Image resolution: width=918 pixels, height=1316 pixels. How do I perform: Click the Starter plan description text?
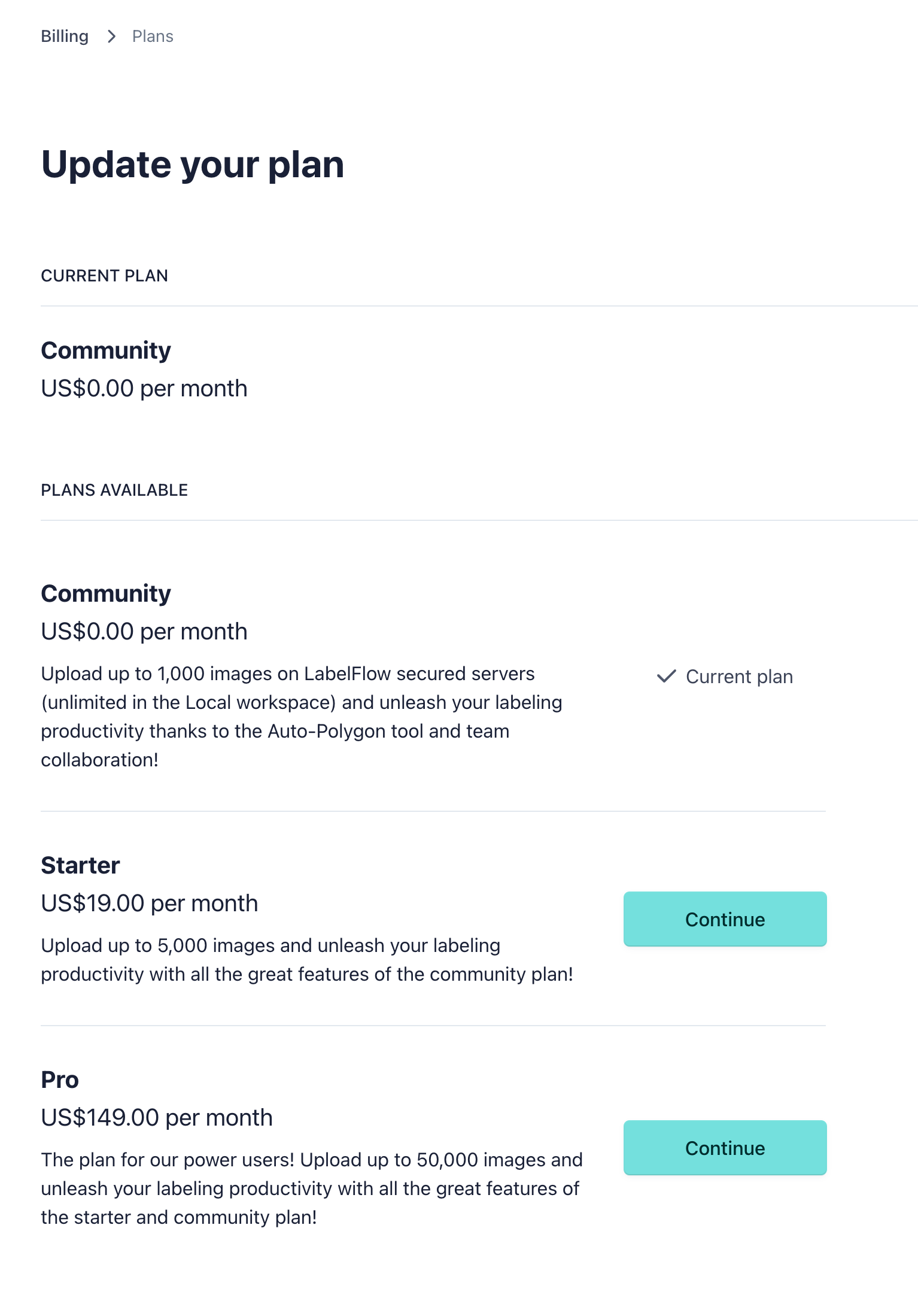point(307,959)
